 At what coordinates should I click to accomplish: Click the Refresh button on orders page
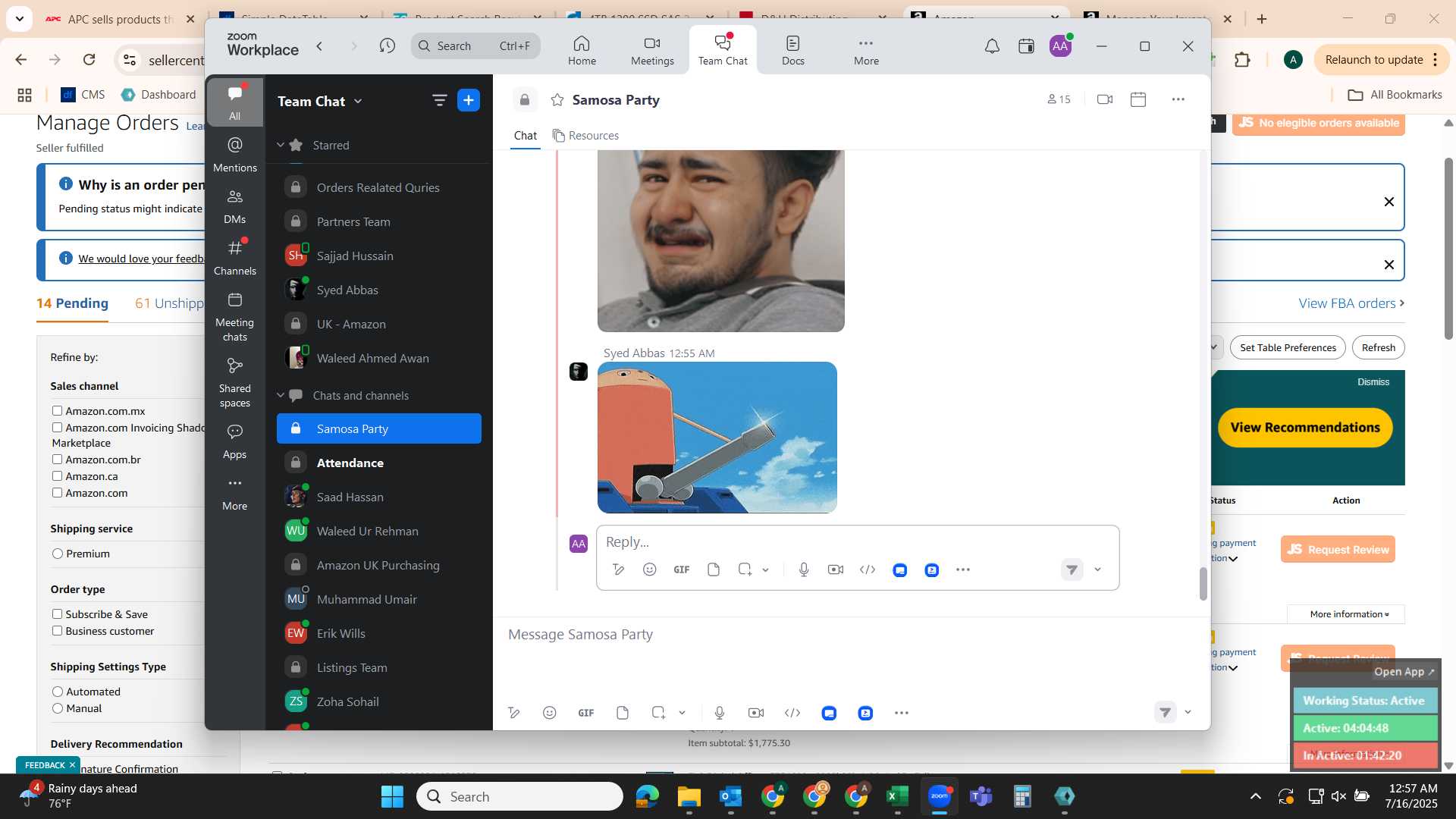point(1378,348)
